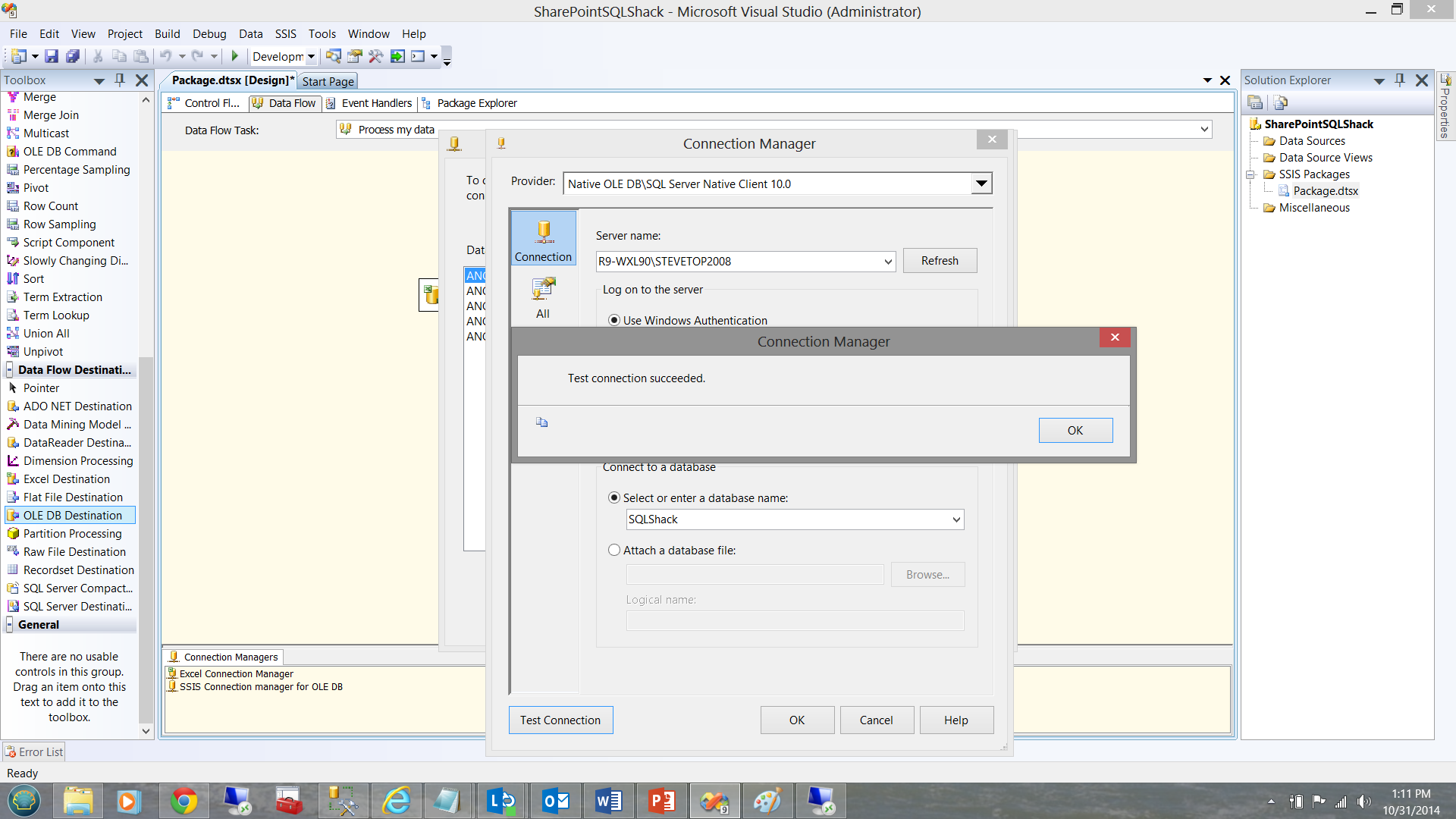The width and height of the screenshot is (1456, 819).
Task: Choose Attach a database file option
Action: (614, 551)
